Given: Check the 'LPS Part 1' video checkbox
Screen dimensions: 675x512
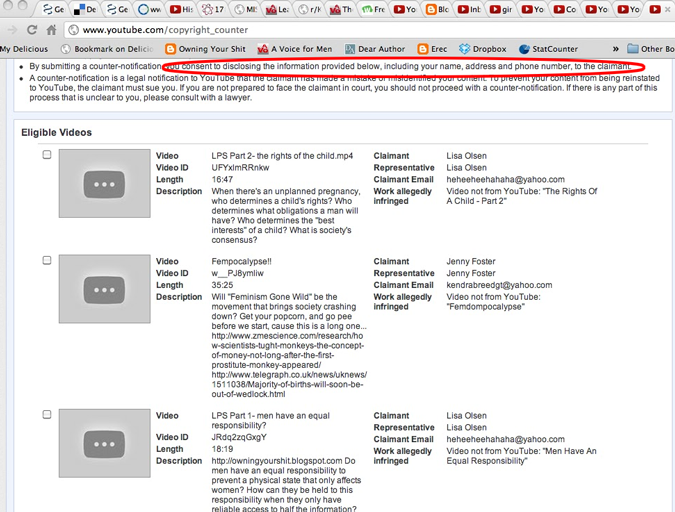Looking at the screenshot, I should coord(47,414).
